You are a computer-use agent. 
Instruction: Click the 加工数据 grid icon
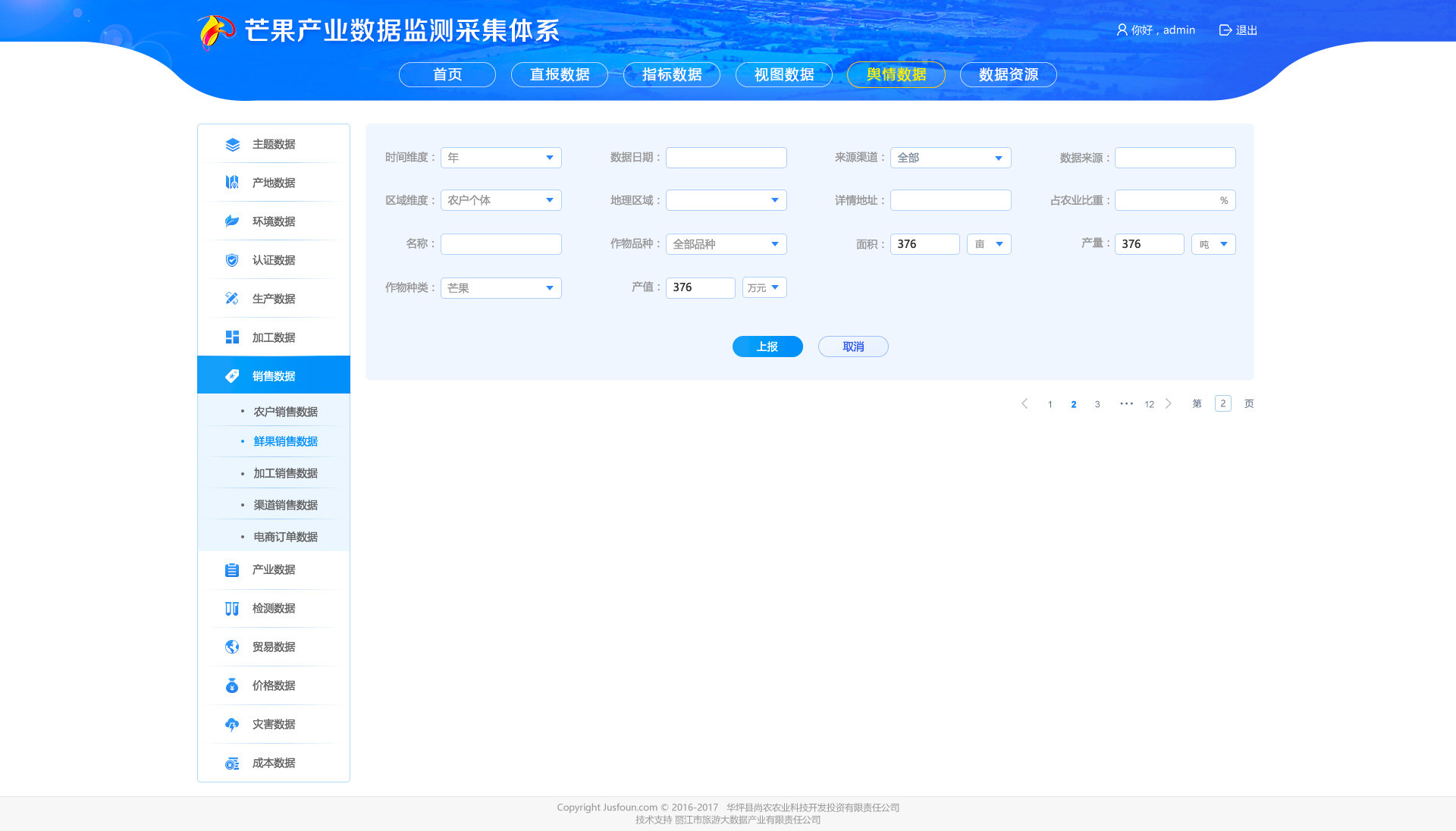(232, 337)
